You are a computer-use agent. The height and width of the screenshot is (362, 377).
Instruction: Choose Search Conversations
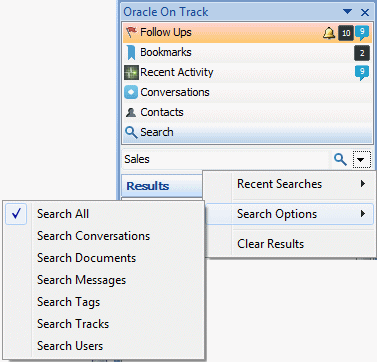tap(104, 236)
